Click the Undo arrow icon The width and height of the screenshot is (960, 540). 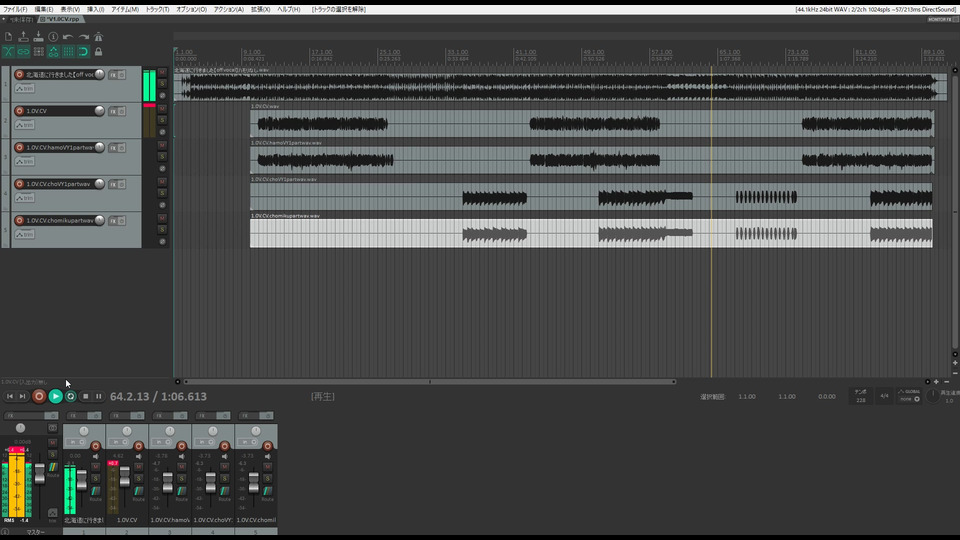[68, 37]
